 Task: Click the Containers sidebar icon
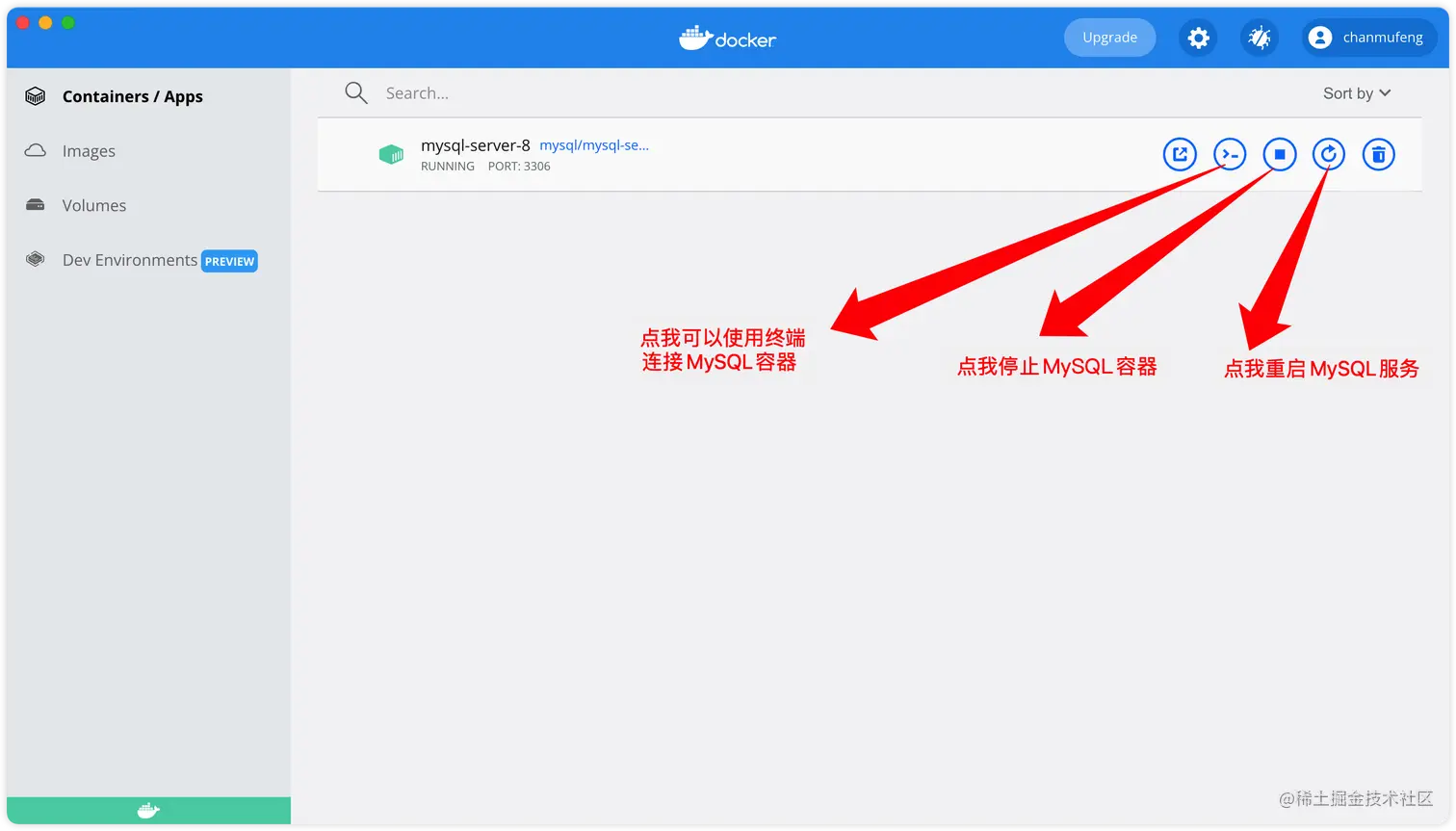(36, 96)
